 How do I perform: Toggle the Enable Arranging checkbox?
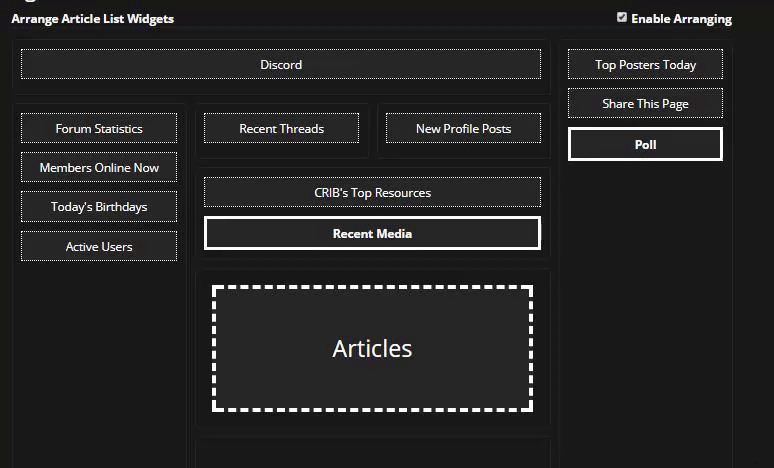tap(622, 18)
